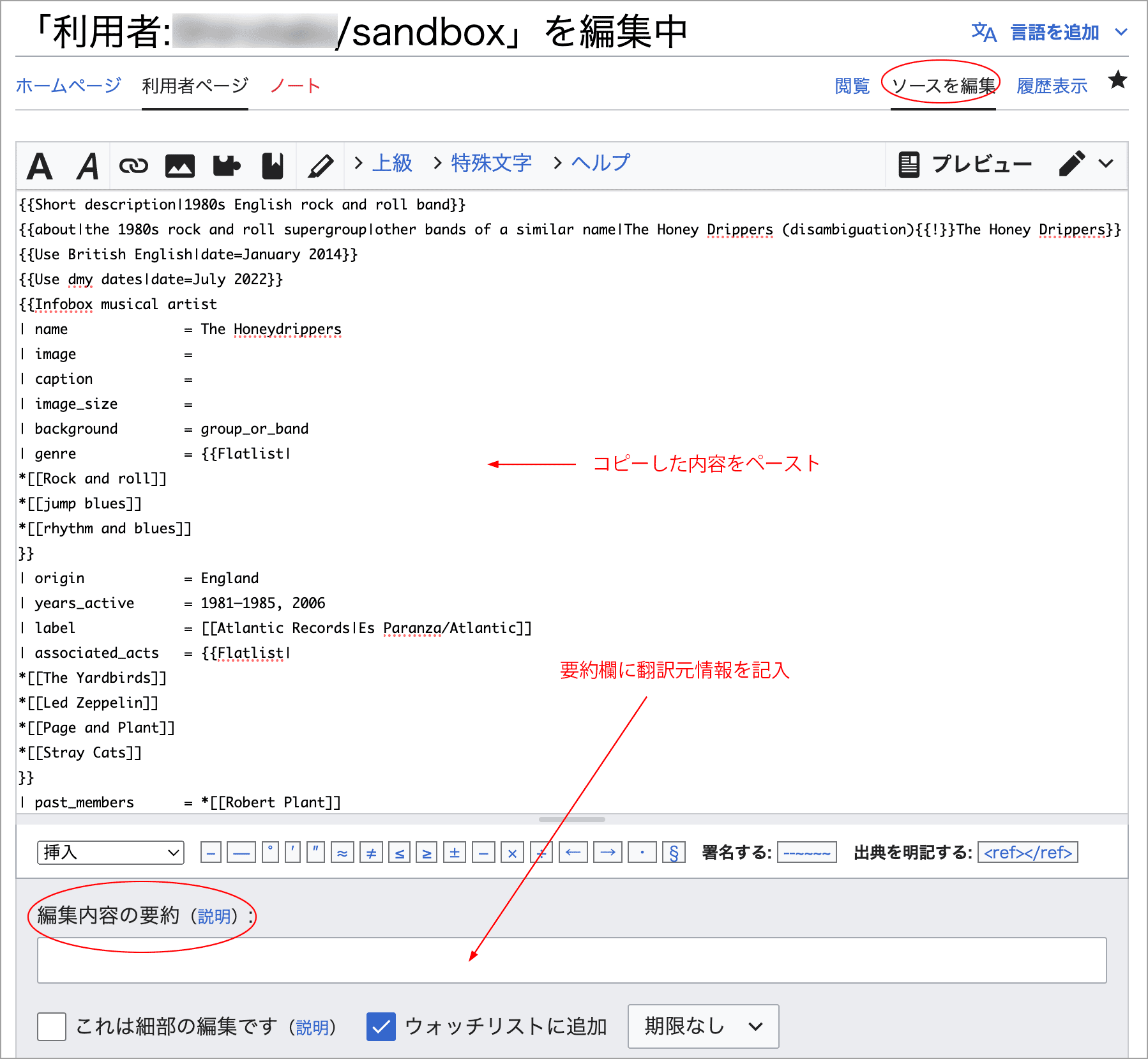Open the '期限なし' watchlist duration dropdown
The width and height of the screenshot is (1148, 1059).
[703, 1026]
